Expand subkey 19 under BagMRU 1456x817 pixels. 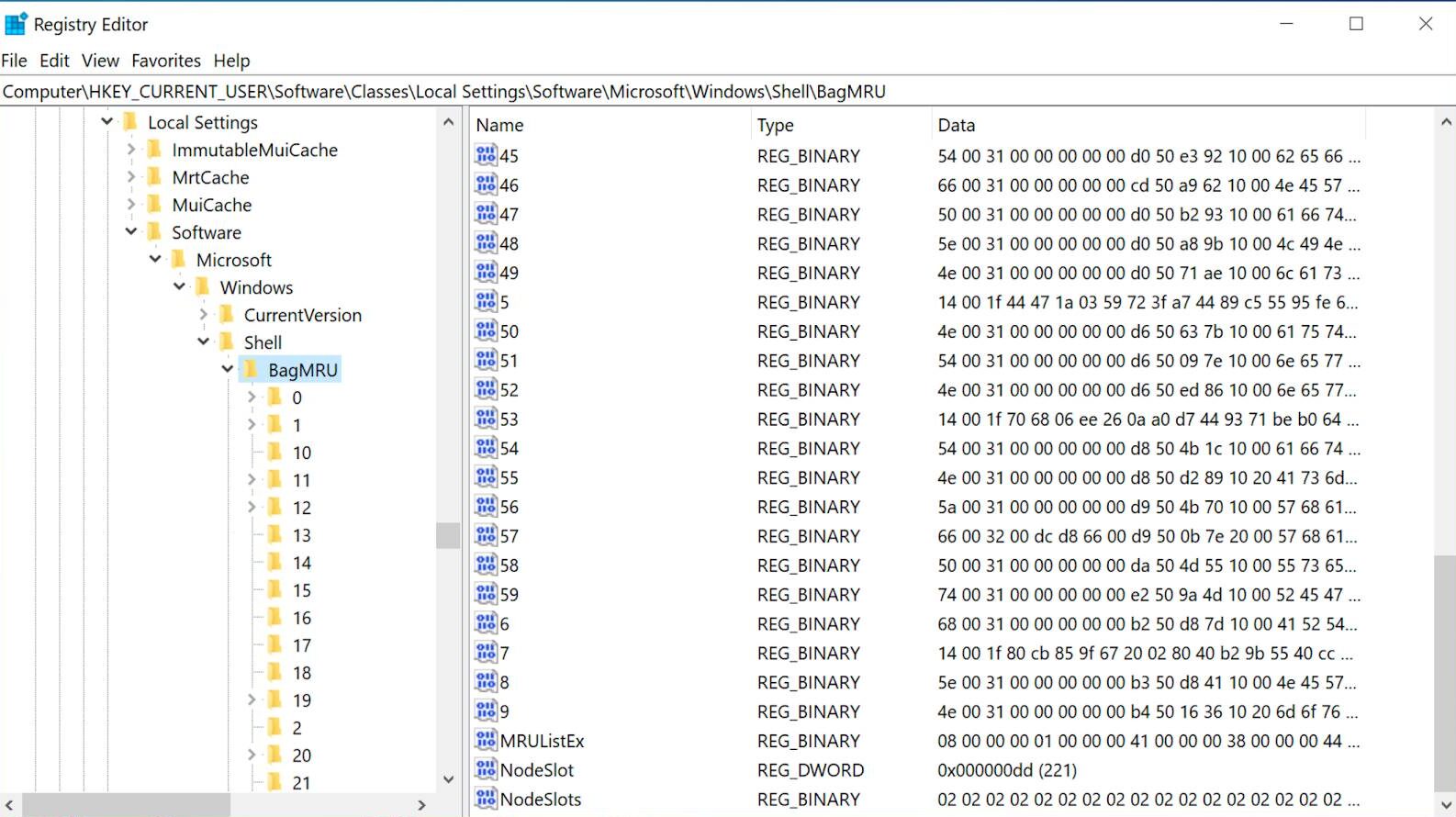click(252, 700)
